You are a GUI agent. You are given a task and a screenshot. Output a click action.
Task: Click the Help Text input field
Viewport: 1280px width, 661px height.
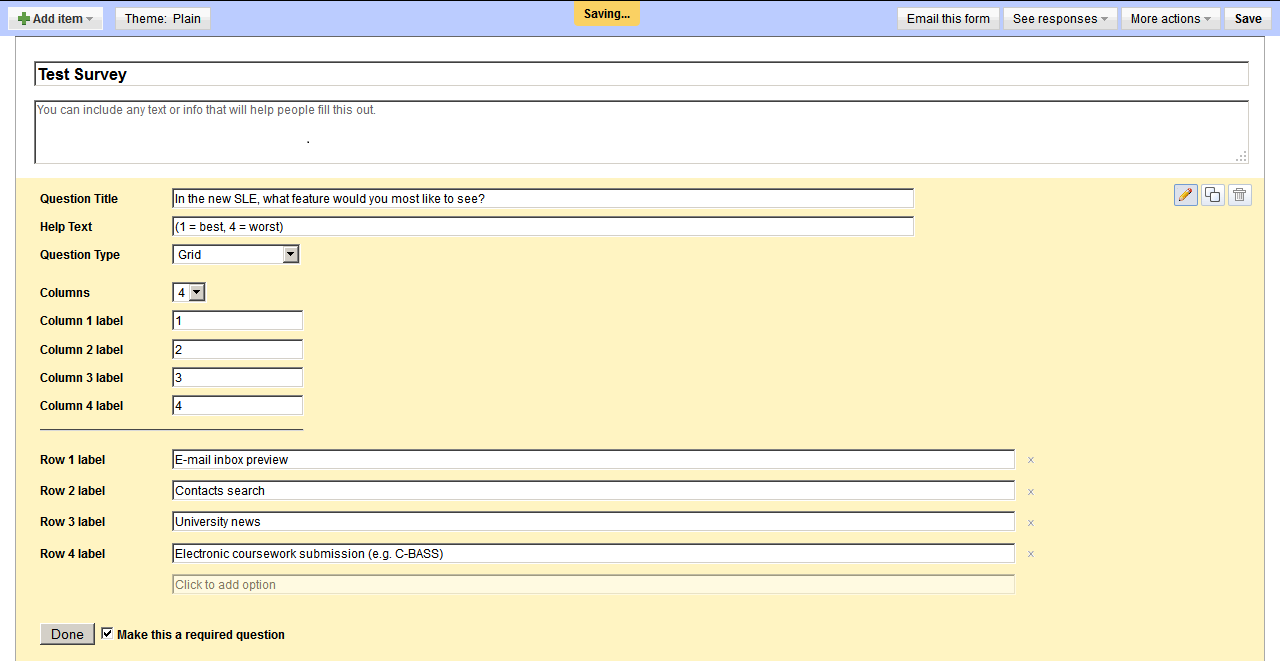(543, 227)
